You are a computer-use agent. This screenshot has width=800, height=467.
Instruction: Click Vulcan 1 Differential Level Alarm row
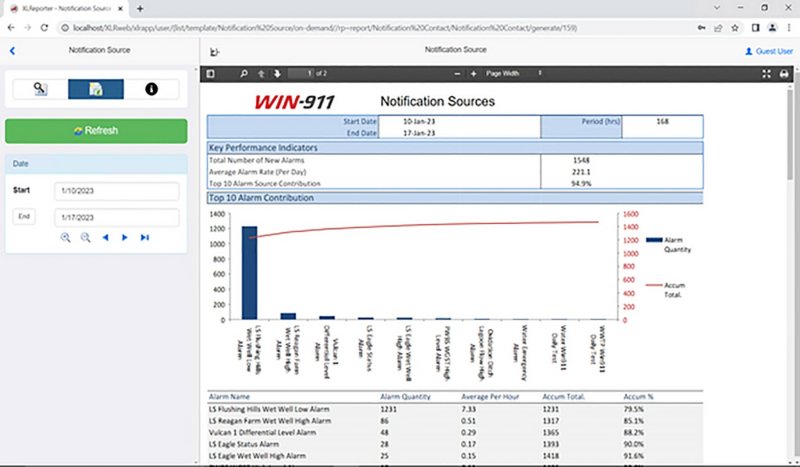455,432
